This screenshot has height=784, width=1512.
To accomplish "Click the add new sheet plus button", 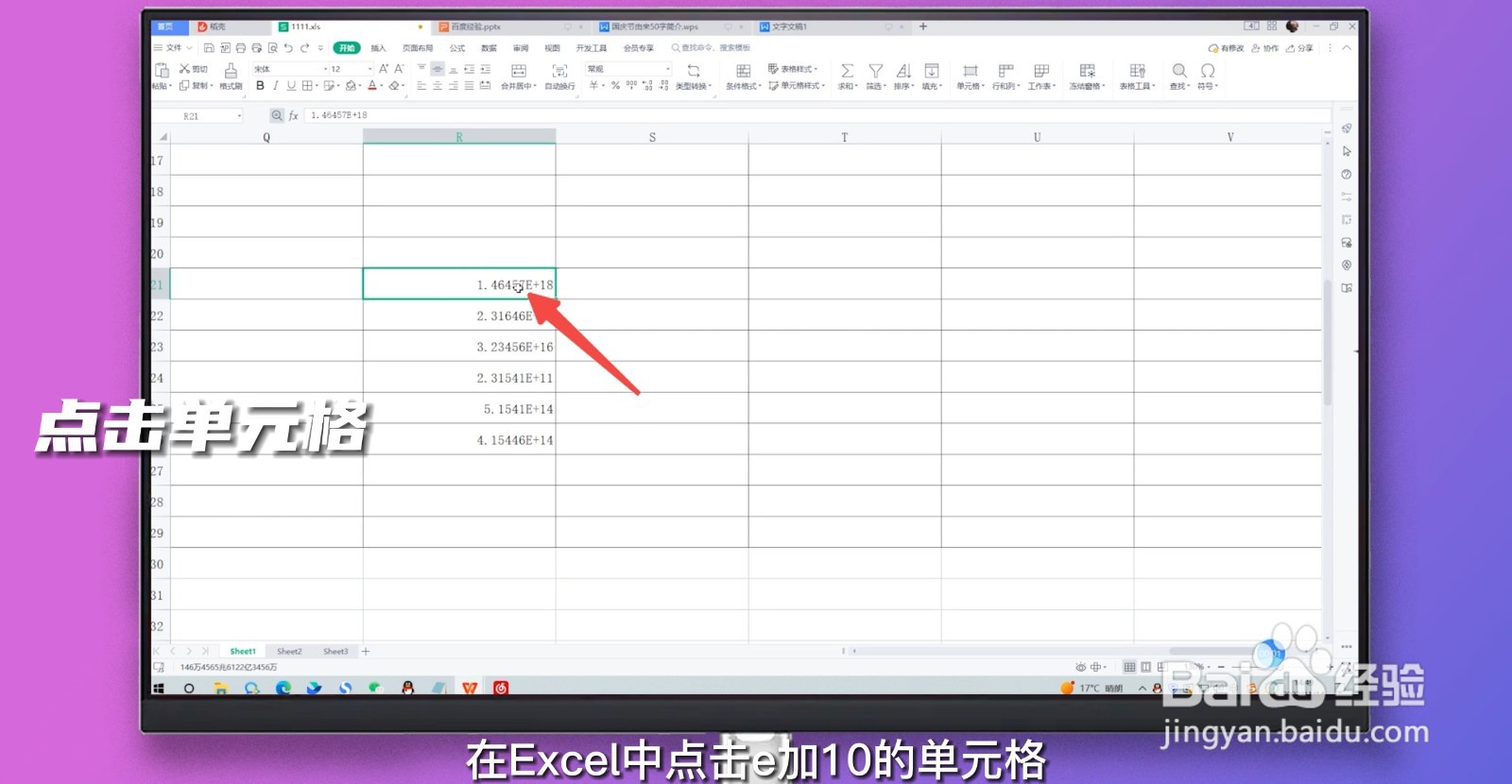I will pyautogui.click(x=366, y=651).
